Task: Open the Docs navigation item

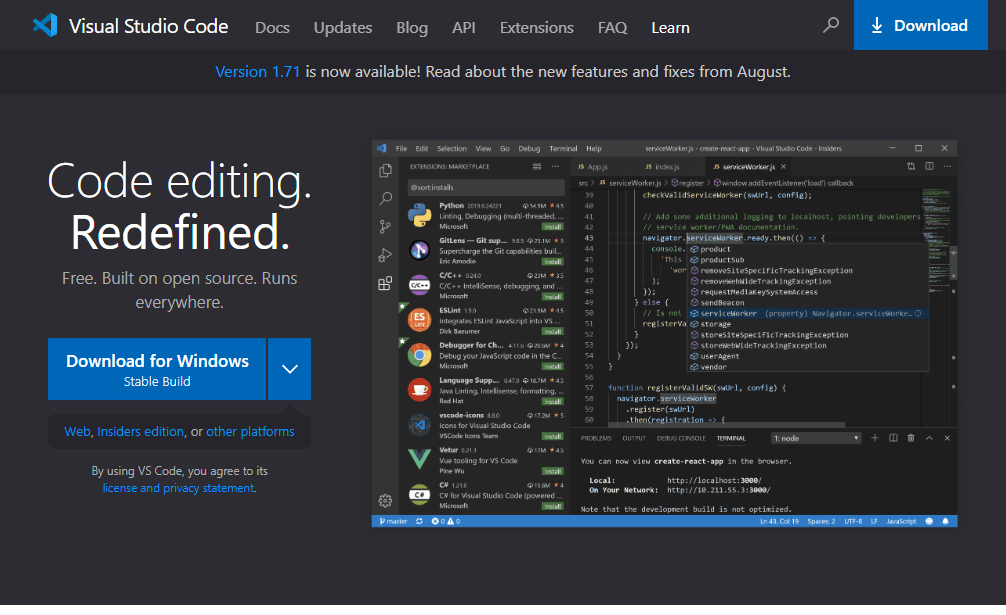Action: 272,28
